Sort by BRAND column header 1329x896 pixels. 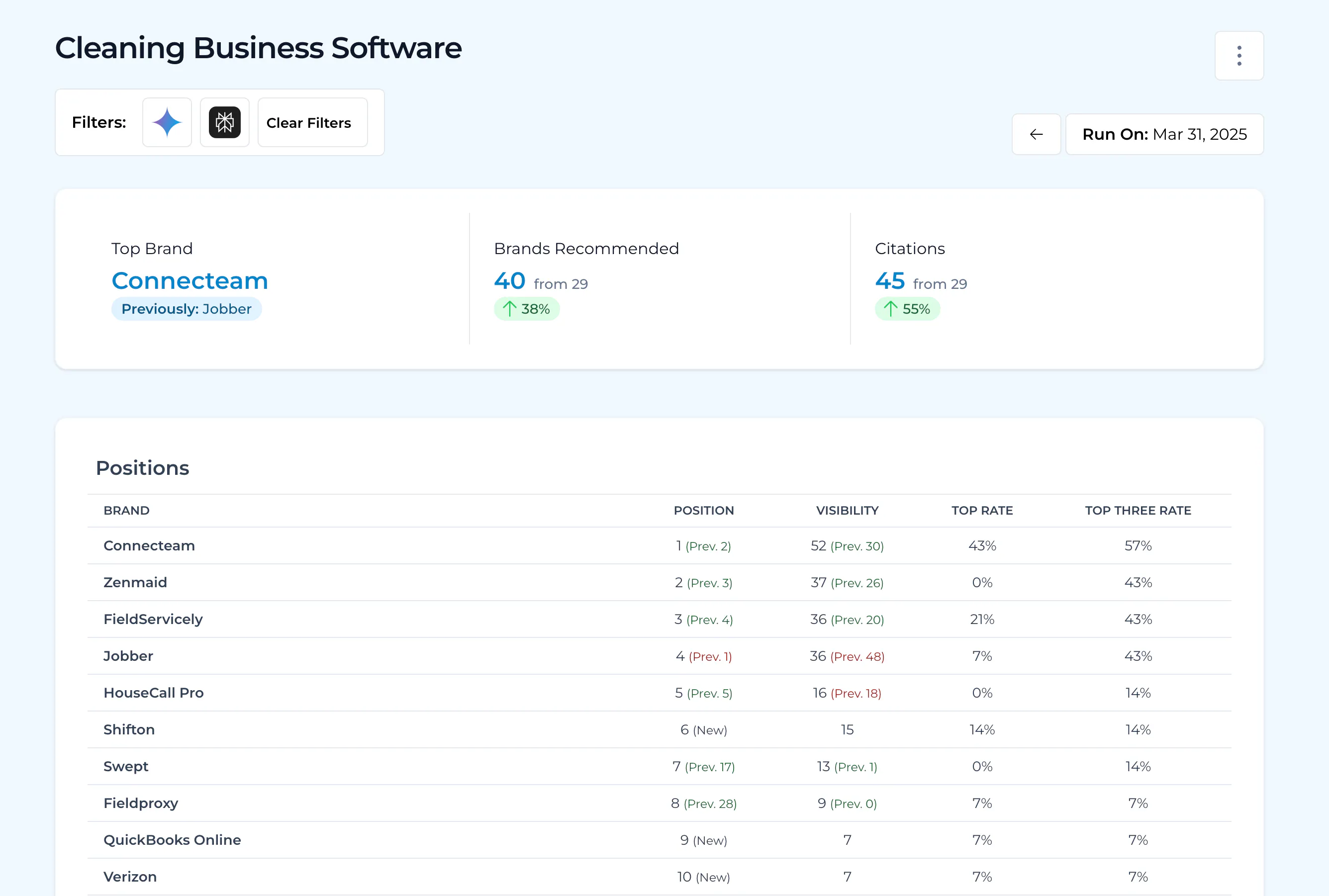(126, 510)
